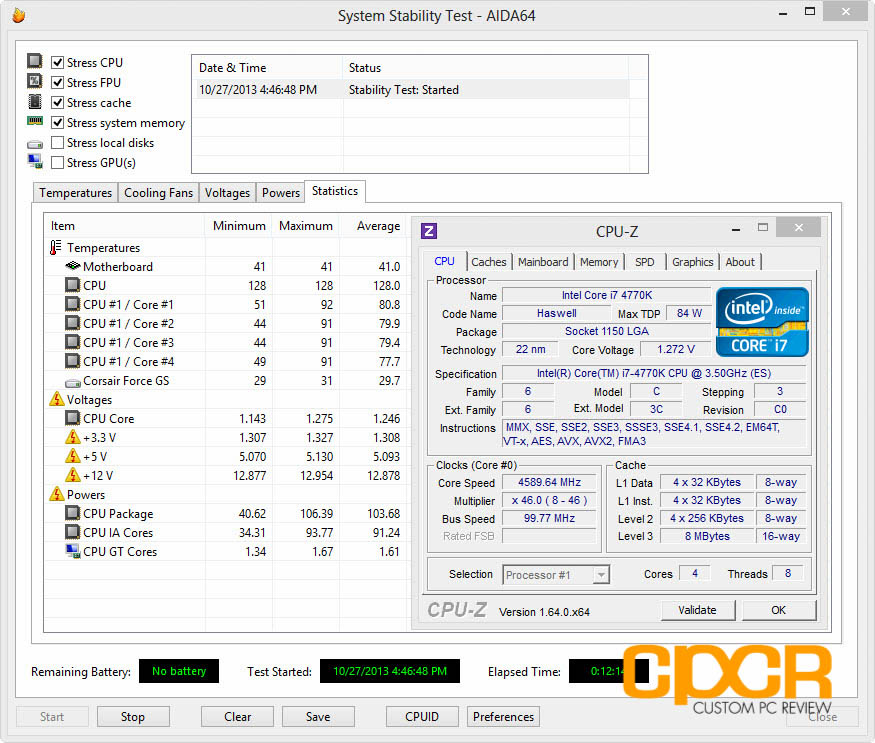Click the icon of CPU #1 / Core #3 row
875x743 pixels.
(73, 342)
